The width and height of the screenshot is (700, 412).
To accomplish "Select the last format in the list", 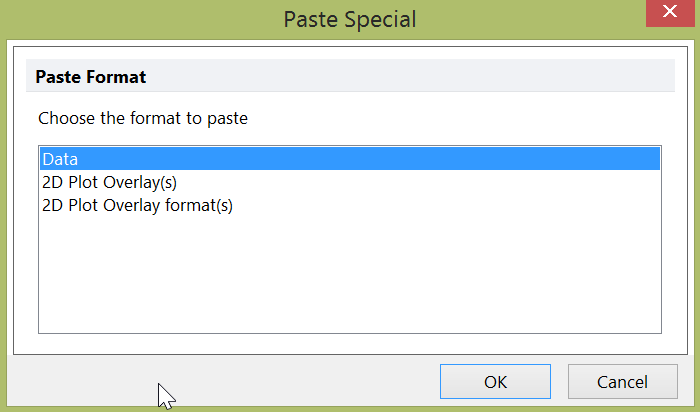I will (136, 206).
